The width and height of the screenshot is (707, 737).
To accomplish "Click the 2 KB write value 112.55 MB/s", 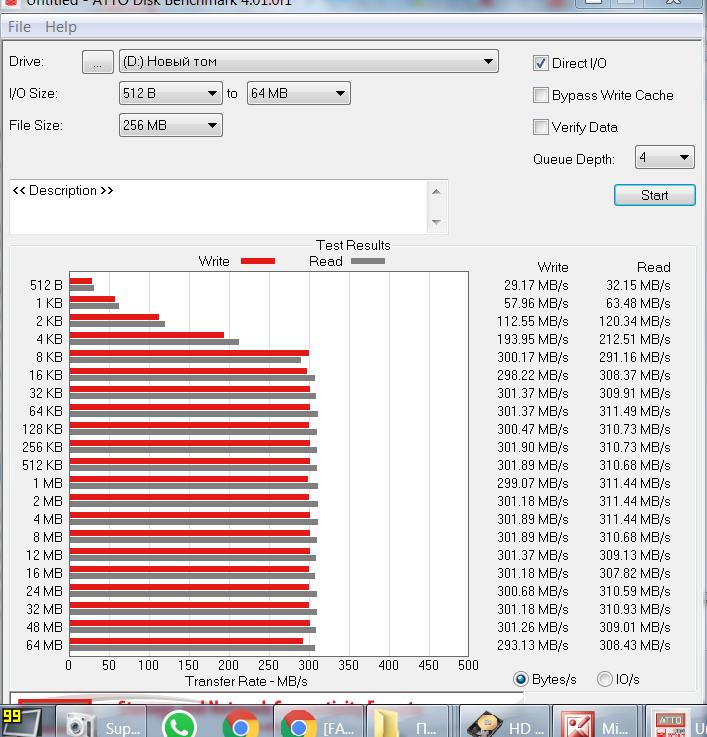I will [x=533, y=321].
